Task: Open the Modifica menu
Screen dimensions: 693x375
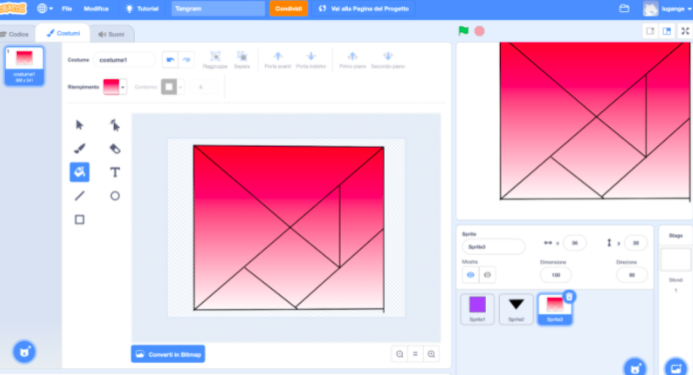Action: [96, 8]
